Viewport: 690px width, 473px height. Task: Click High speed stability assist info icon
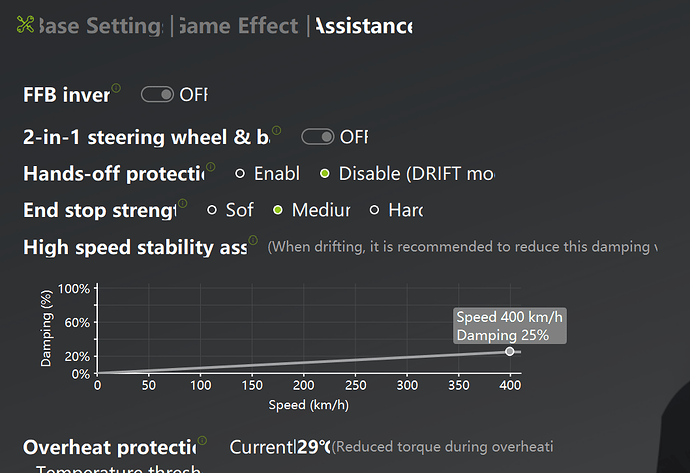click(x=254, y=240)
